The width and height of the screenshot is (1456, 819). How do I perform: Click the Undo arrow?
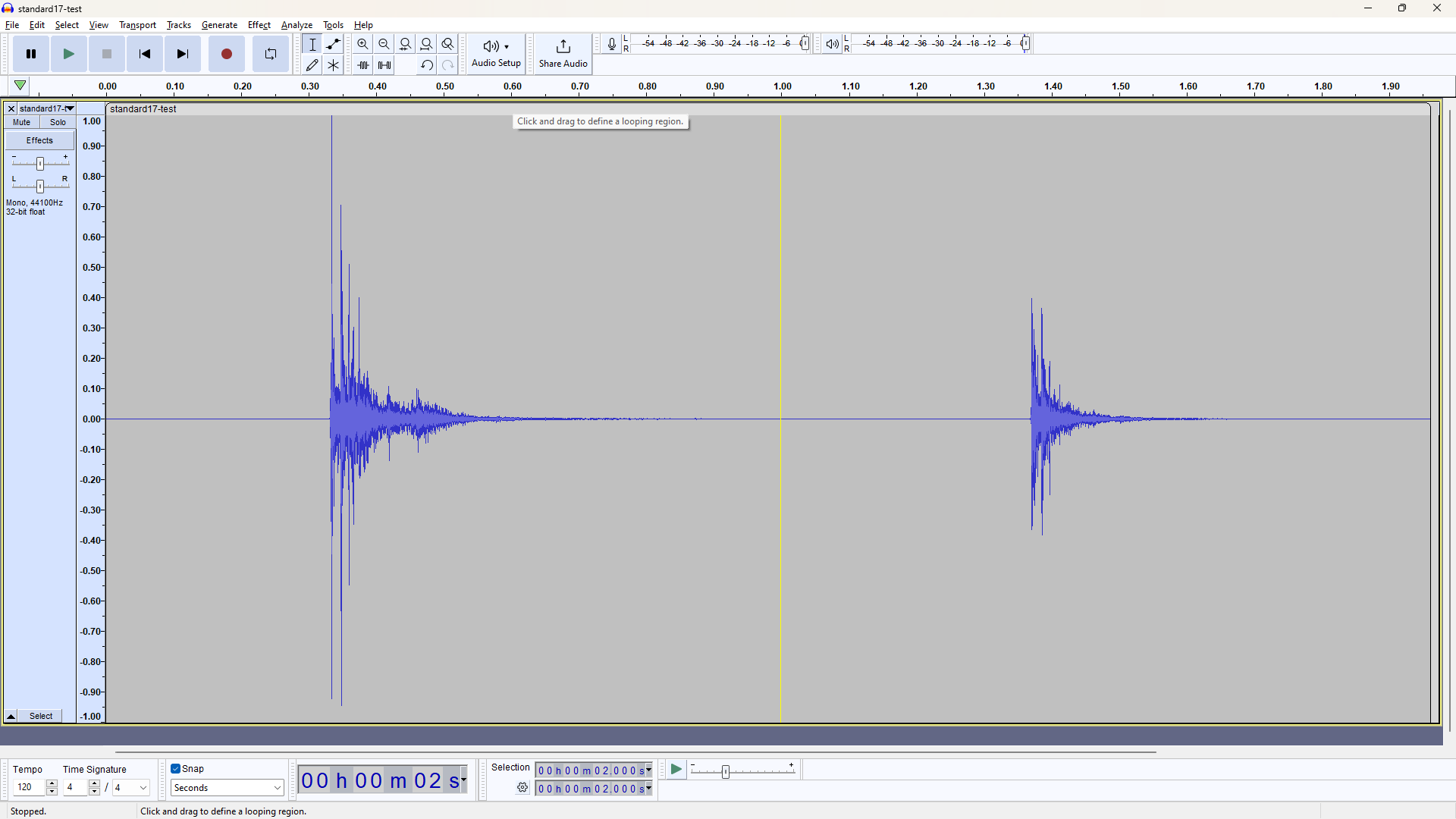[427, 65]
